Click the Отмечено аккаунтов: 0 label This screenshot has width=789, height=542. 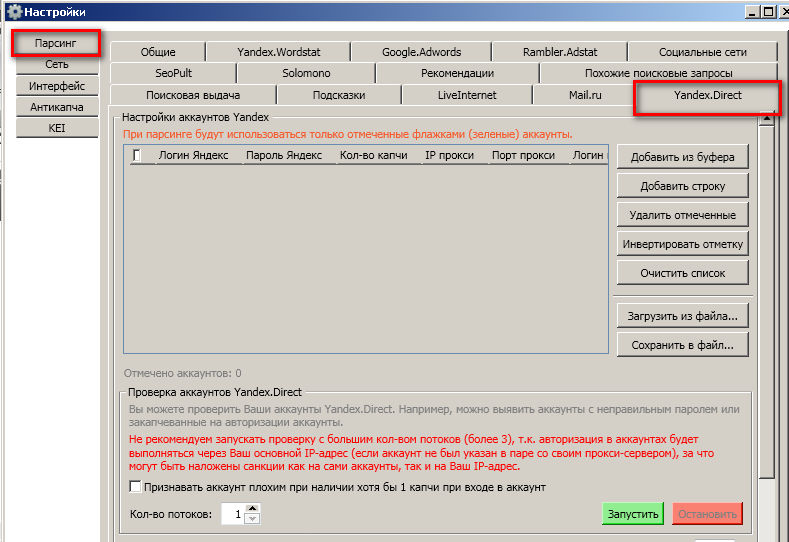183,373
